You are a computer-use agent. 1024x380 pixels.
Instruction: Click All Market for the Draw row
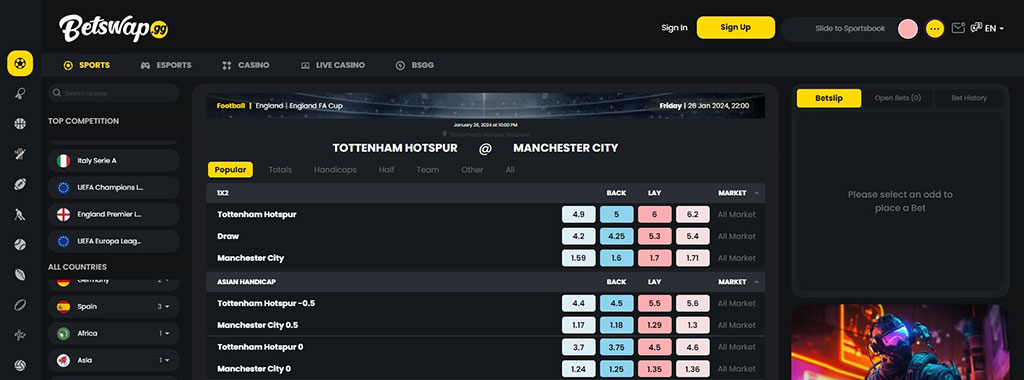tap(736, 236)
